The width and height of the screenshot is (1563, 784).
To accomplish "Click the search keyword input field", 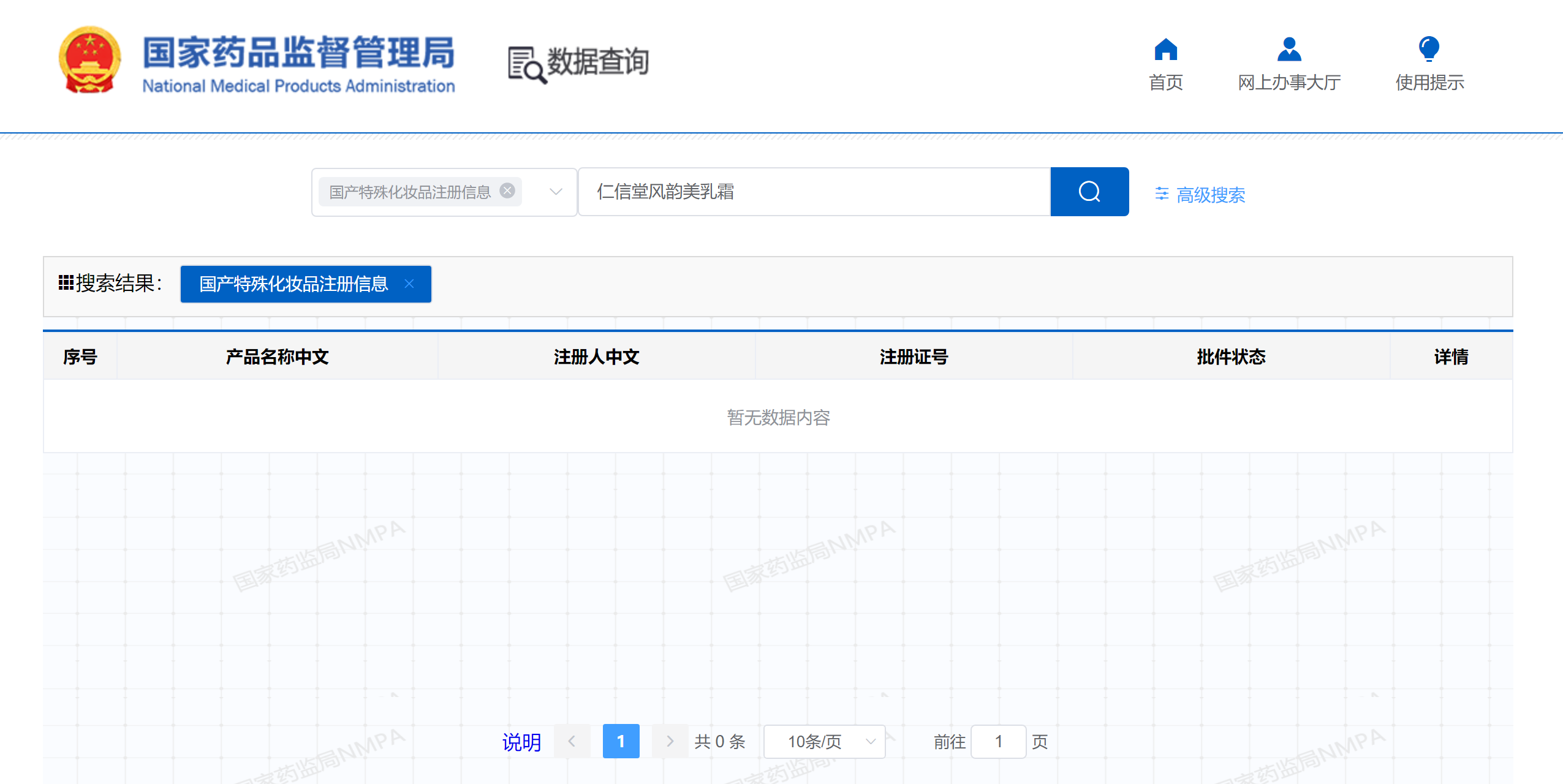I will tap(814, 192).
